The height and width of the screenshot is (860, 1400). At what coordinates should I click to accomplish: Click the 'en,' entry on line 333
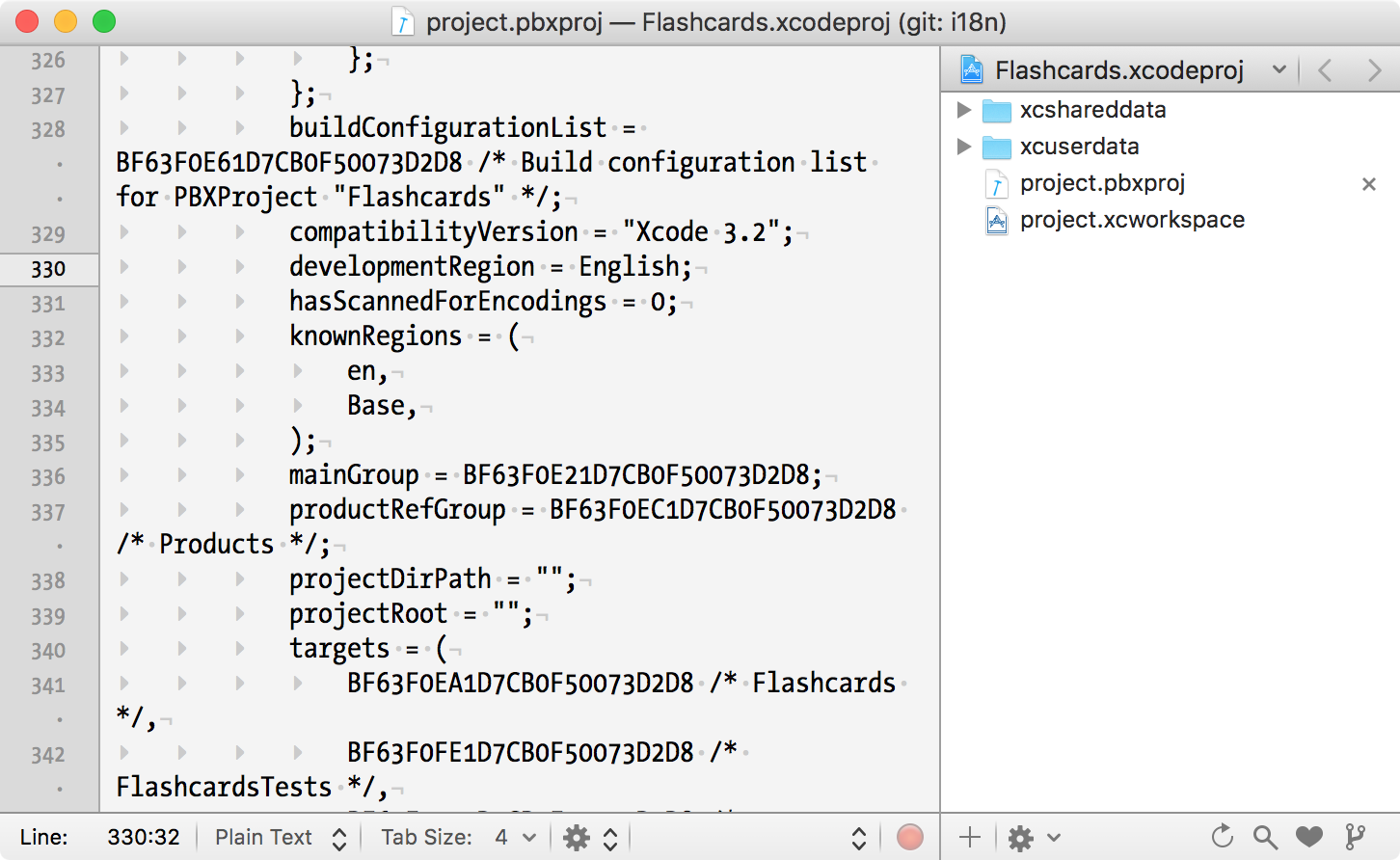pyautogui.click(x=368, y=371)
